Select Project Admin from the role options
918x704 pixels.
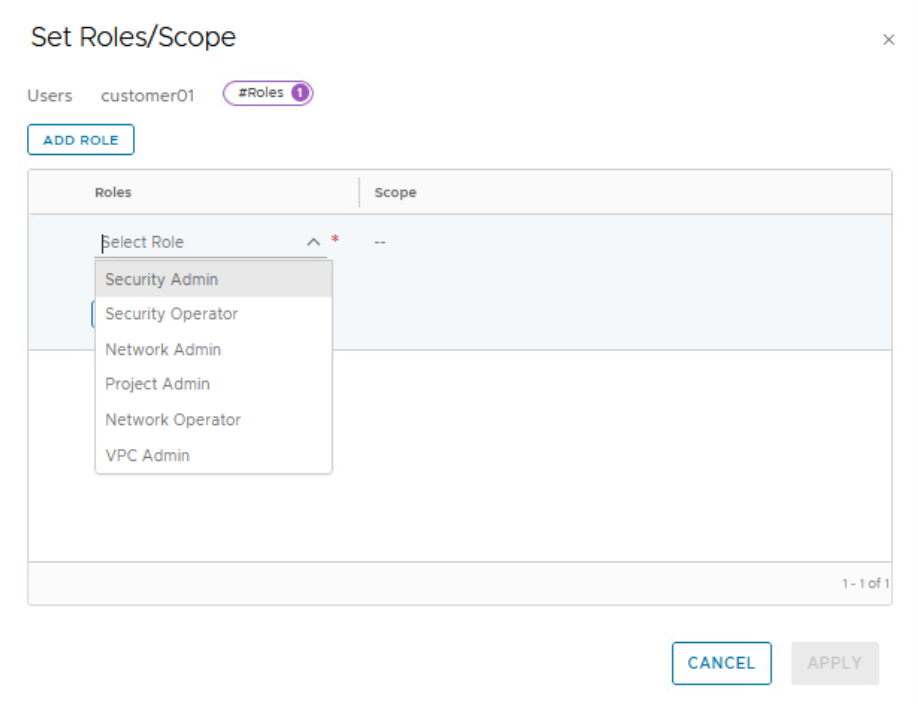[x=157, y=384]
